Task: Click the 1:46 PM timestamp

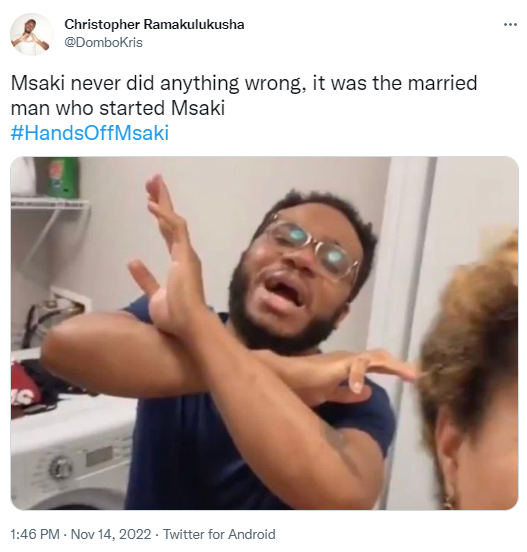Action: click(x=35, y=534)
